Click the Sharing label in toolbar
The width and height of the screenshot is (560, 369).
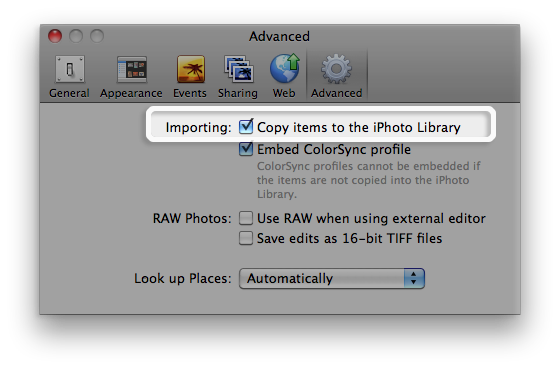point(238,93)
